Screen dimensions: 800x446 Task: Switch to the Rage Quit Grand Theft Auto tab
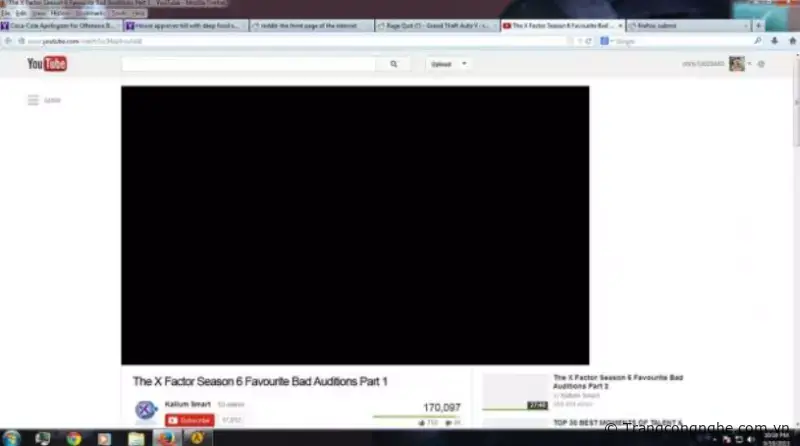pos(436,25)
